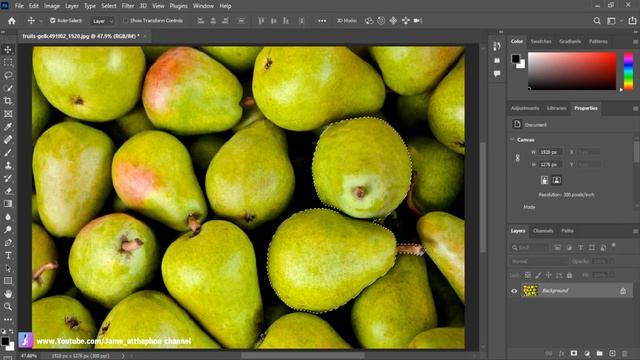Select the Quick Selection tool
The height and width of the screenshot is (360, 640).
(x=8, y=88)
